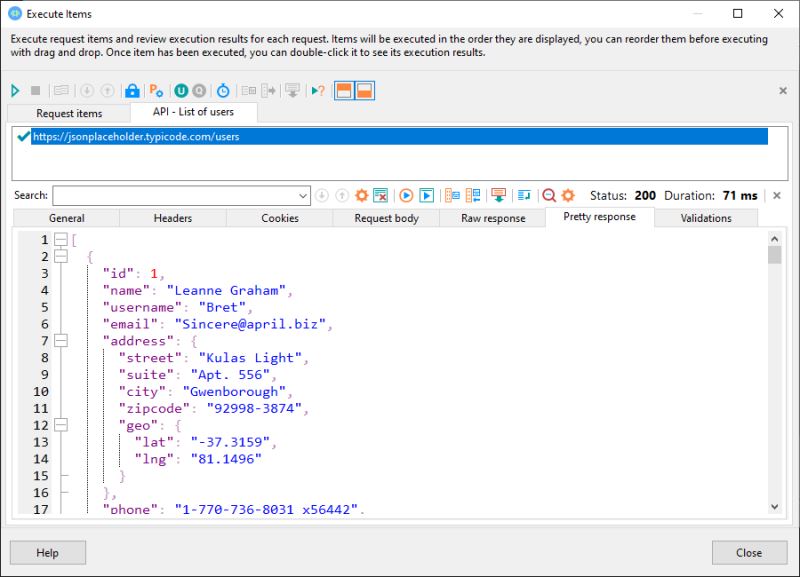
Task: Open the blue stopwatch timer icon
Action: point(223,91)
